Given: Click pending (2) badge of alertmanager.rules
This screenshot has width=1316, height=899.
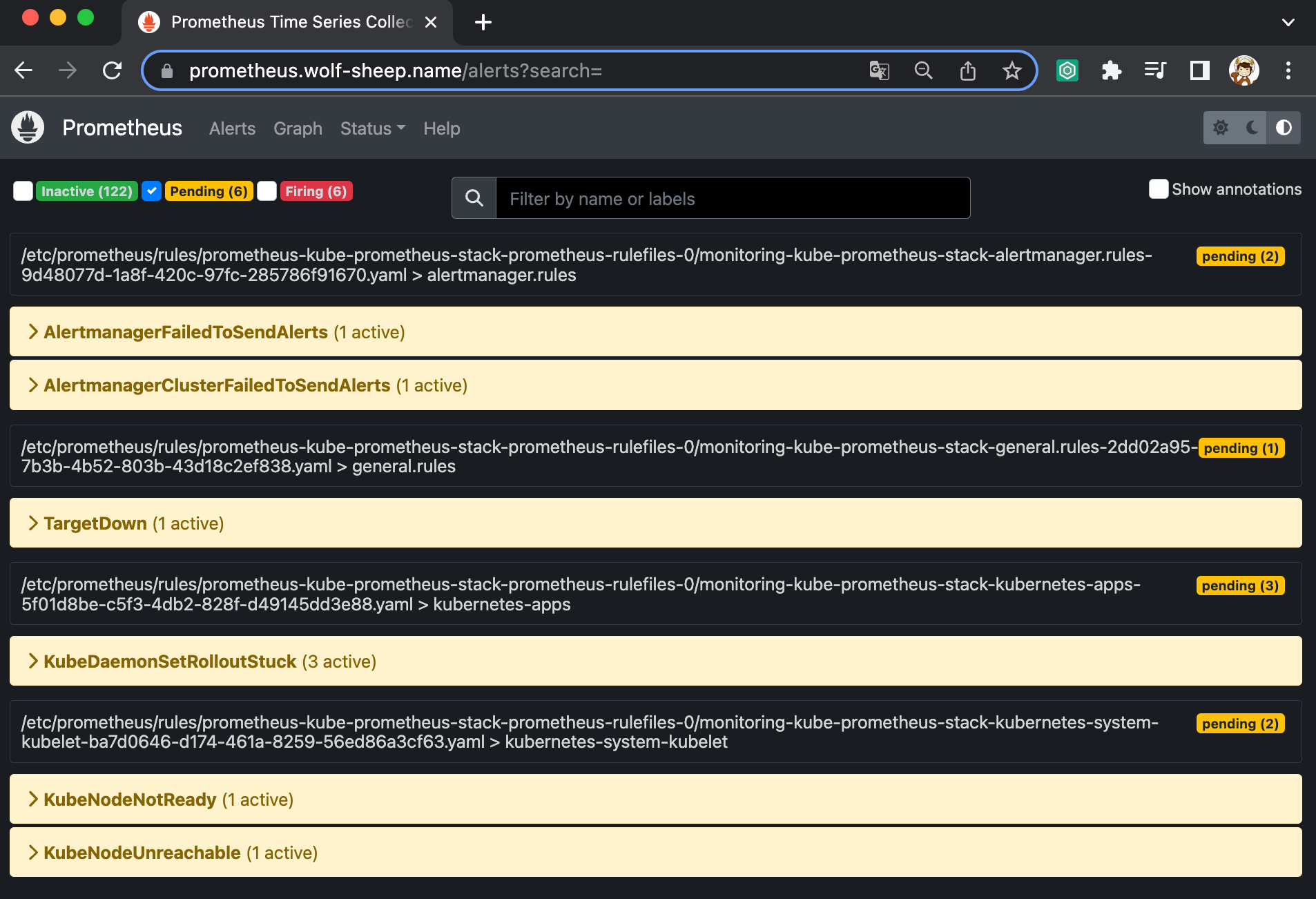Looking at the screenshot, I should coord(1240,256).
